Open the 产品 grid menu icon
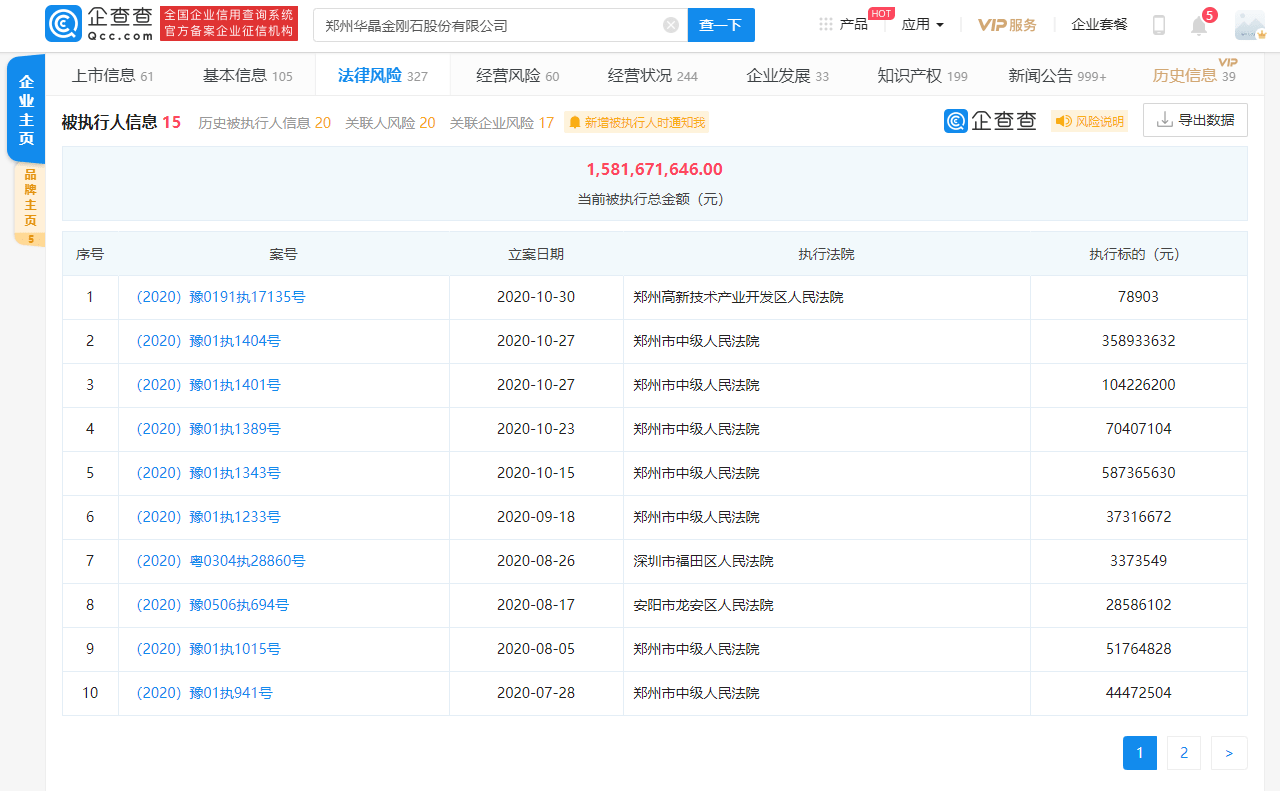The image size is (1280, 791). 826,24
